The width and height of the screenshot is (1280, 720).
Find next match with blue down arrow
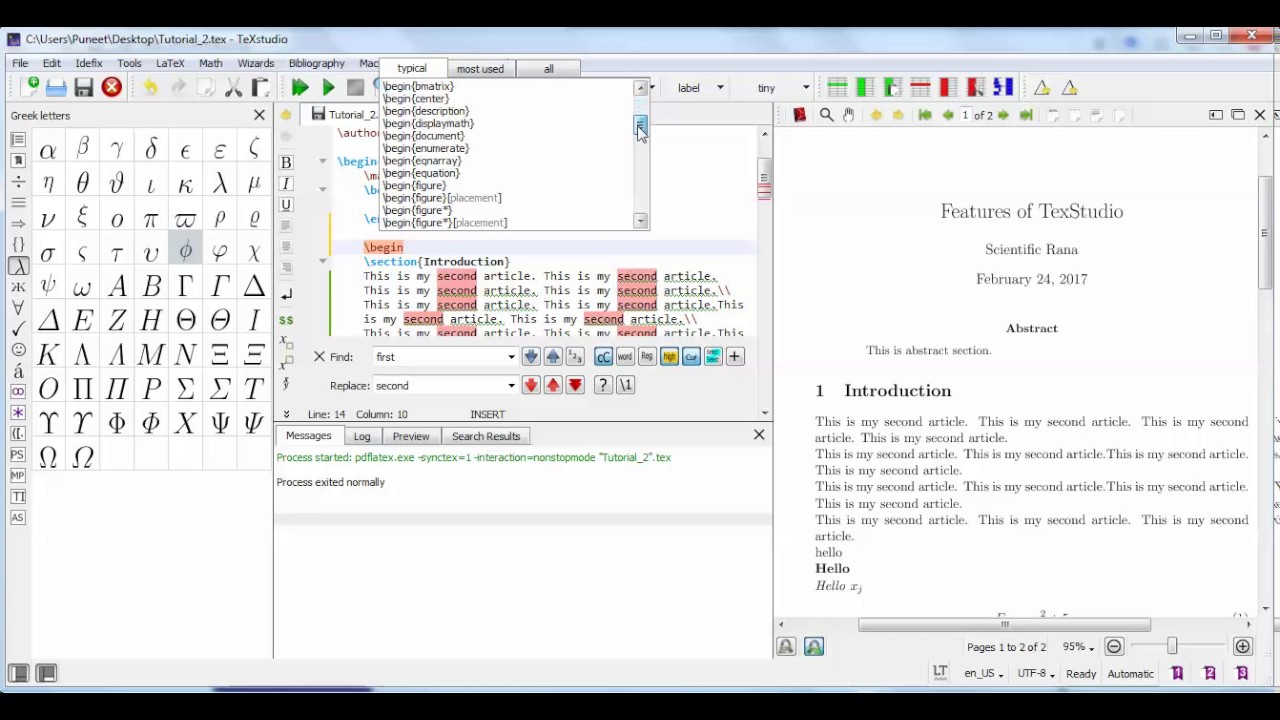(x=531, y=357)
